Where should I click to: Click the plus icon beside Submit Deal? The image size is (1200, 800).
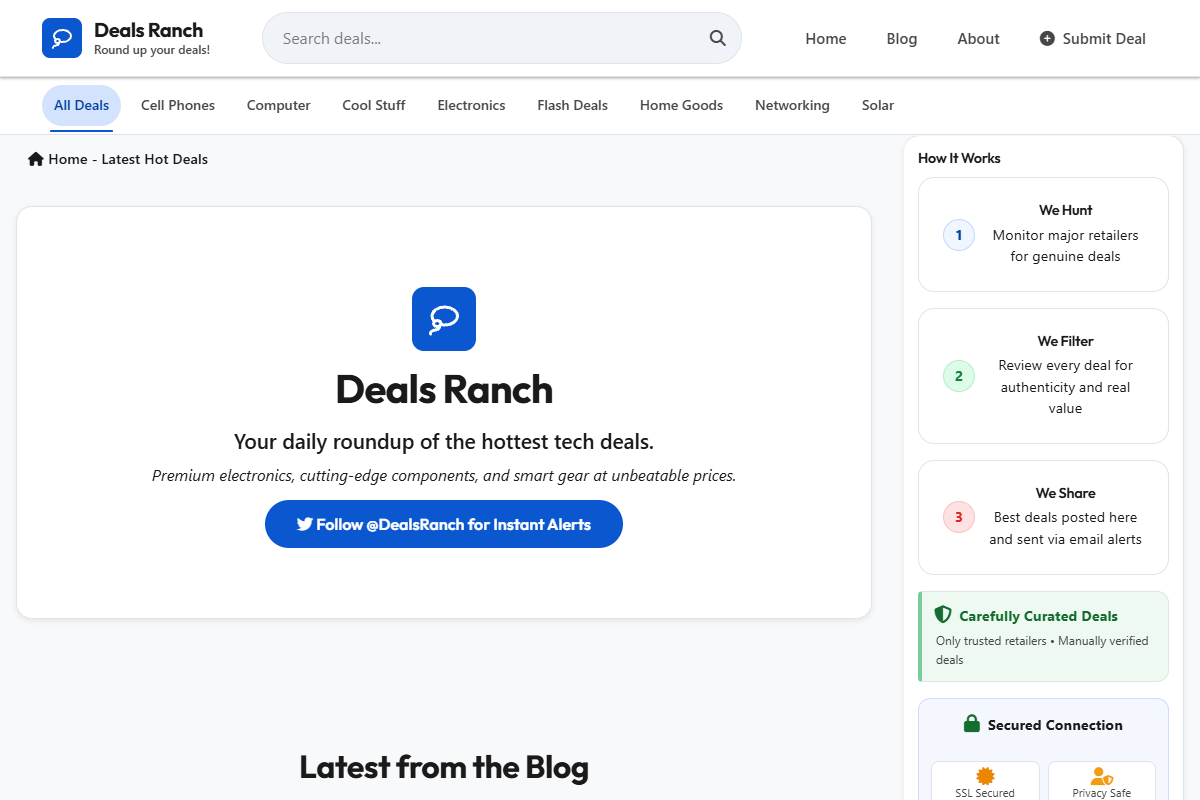tap(1047, 39)
